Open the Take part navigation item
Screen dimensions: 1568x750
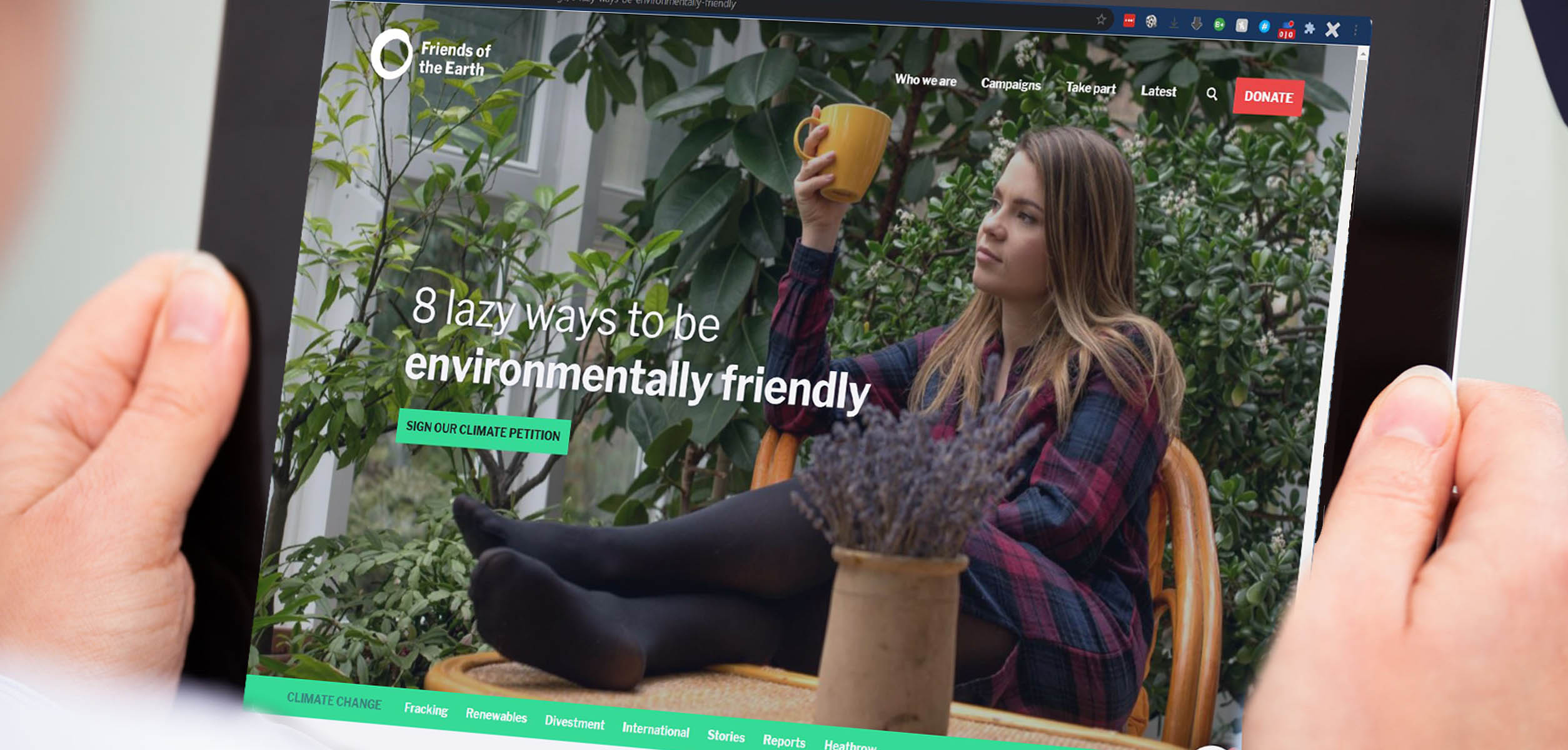point(1090,88)
